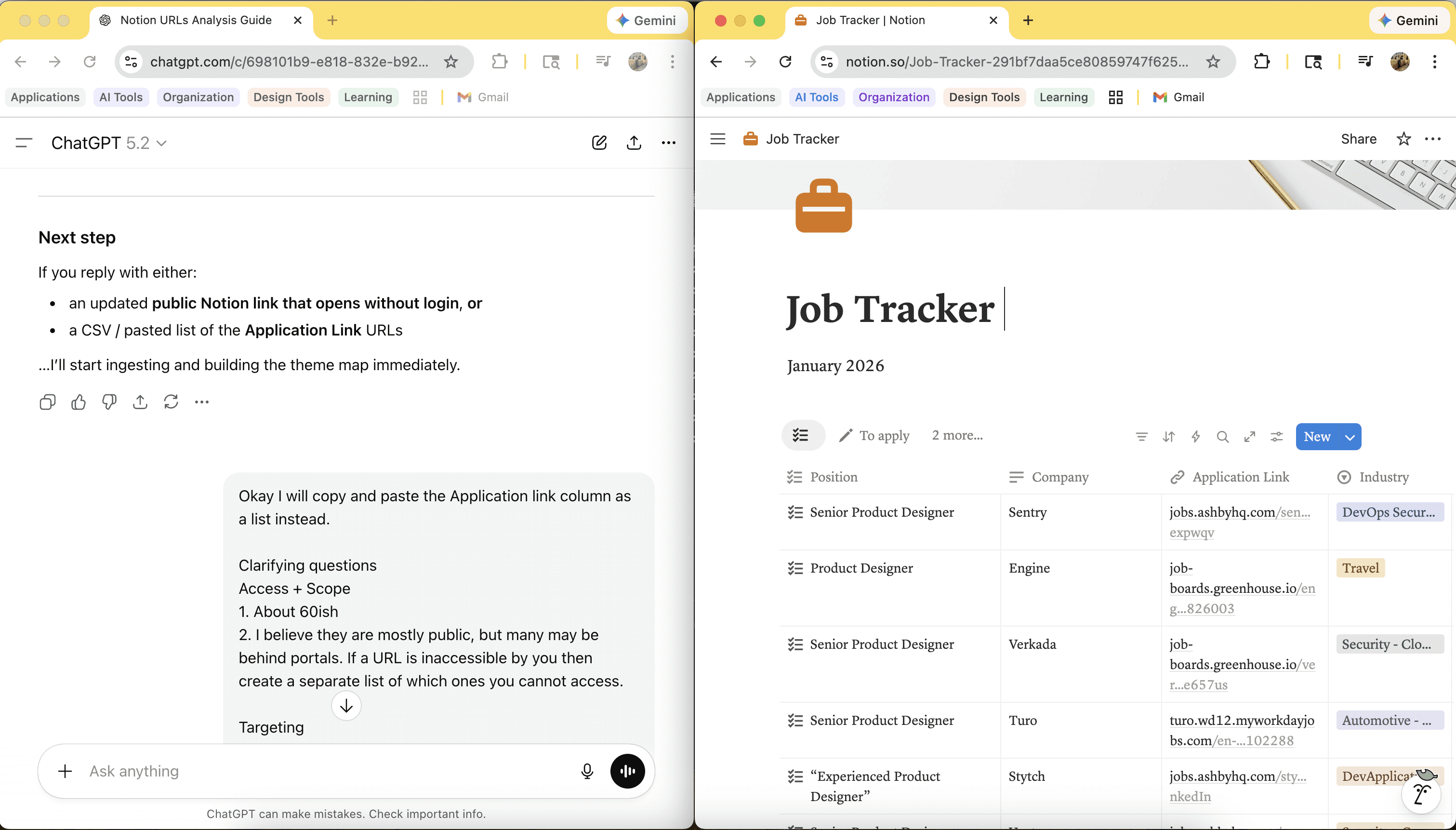This screenshot has width=1456, height=830.
Task: Click the regenerate response icon
Action: coord(171,402)
